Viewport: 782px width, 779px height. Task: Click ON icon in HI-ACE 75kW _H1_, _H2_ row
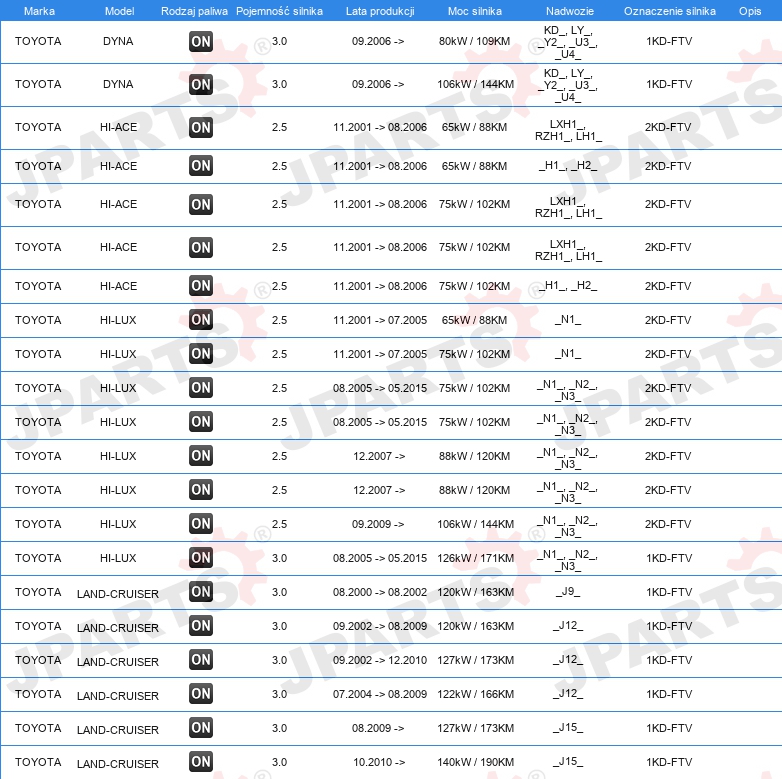pyautogui.click(x=201, y=286)
